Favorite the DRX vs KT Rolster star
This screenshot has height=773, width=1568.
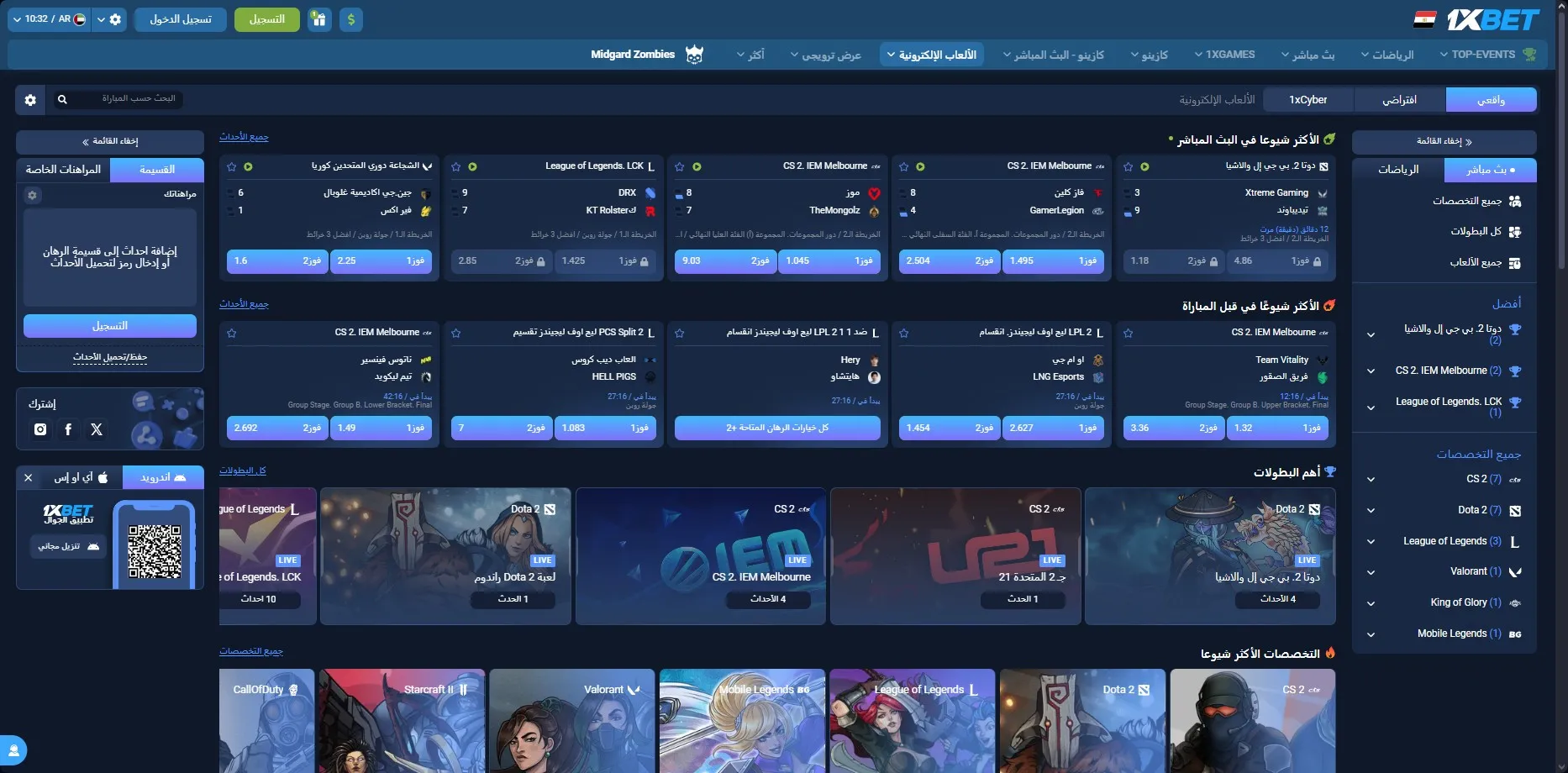pos(455,167)
